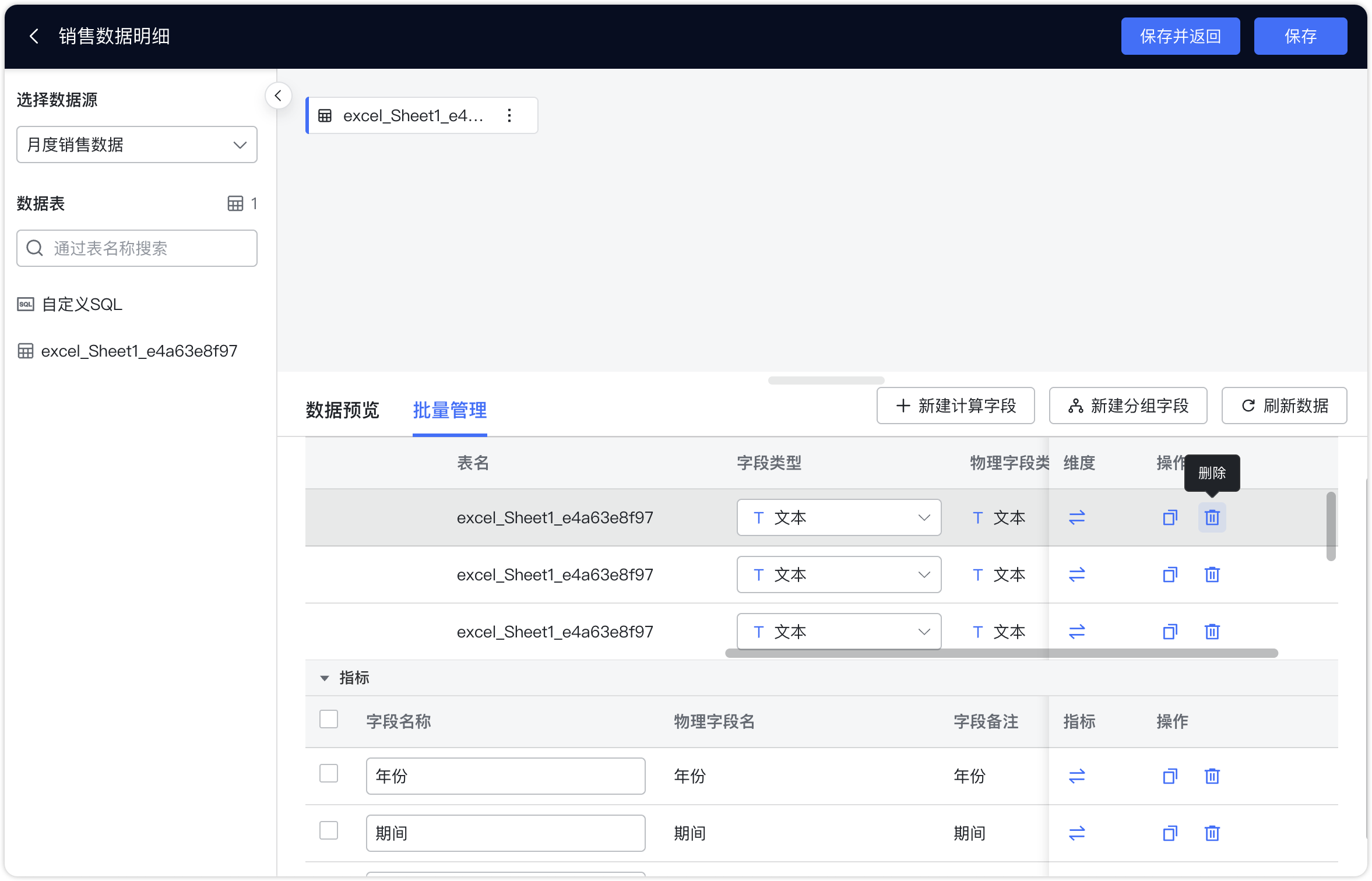Delete the third dimension row

1212,632
